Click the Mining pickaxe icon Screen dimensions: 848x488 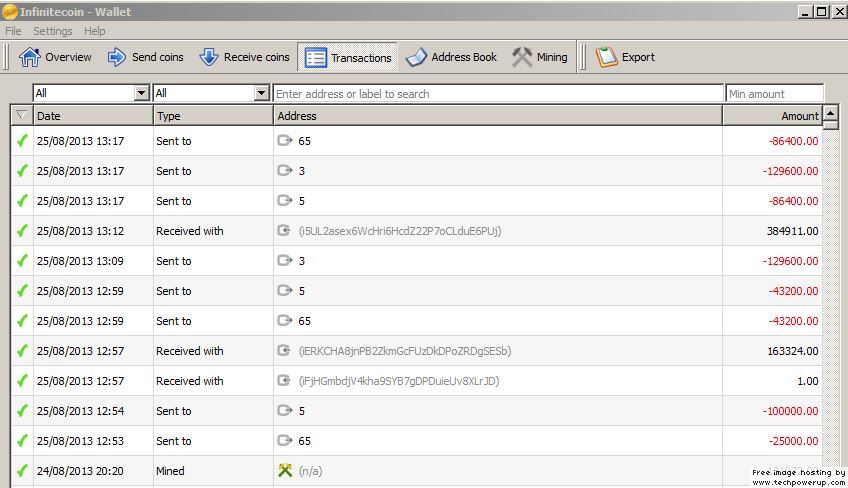(x=522, y=57)
